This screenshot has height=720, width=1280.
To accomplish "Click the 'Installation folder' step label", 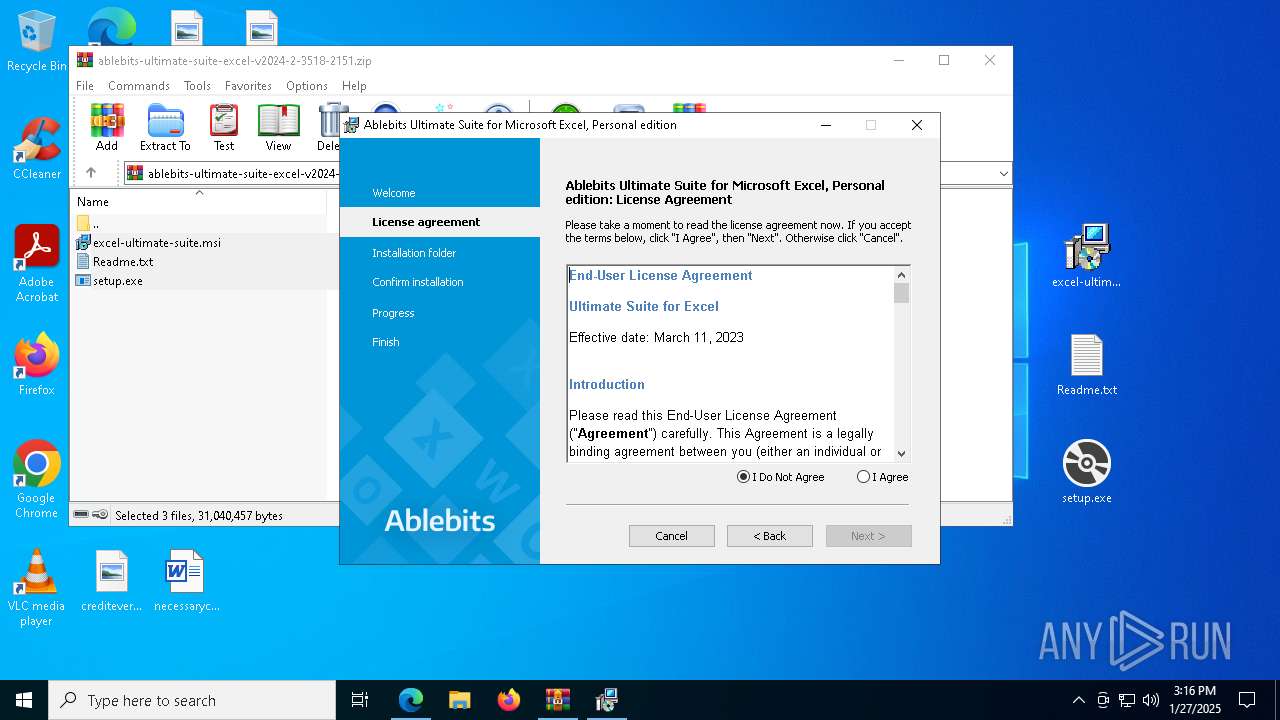I will [x=414, y=253].
